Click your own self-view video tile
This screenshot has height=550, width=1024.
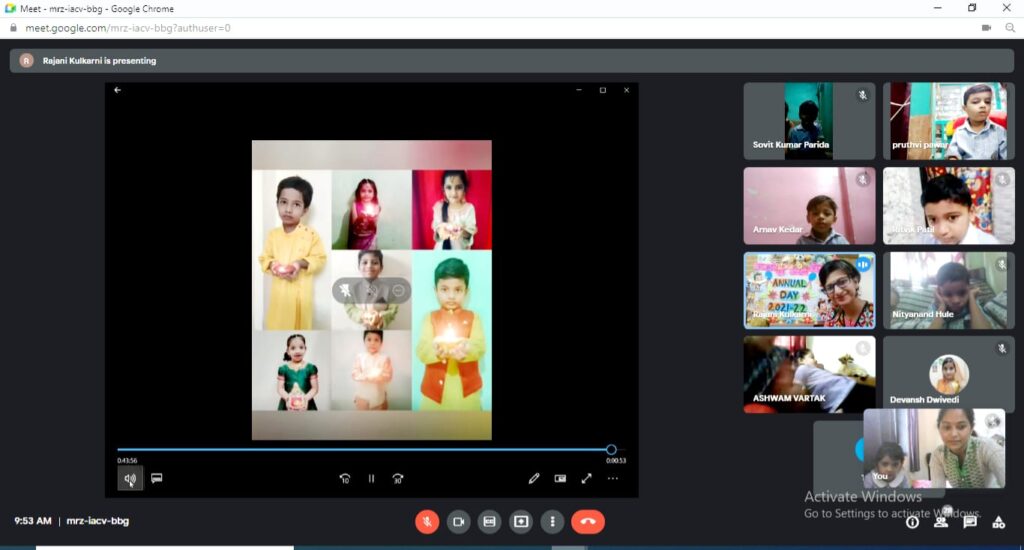[934, 448]
